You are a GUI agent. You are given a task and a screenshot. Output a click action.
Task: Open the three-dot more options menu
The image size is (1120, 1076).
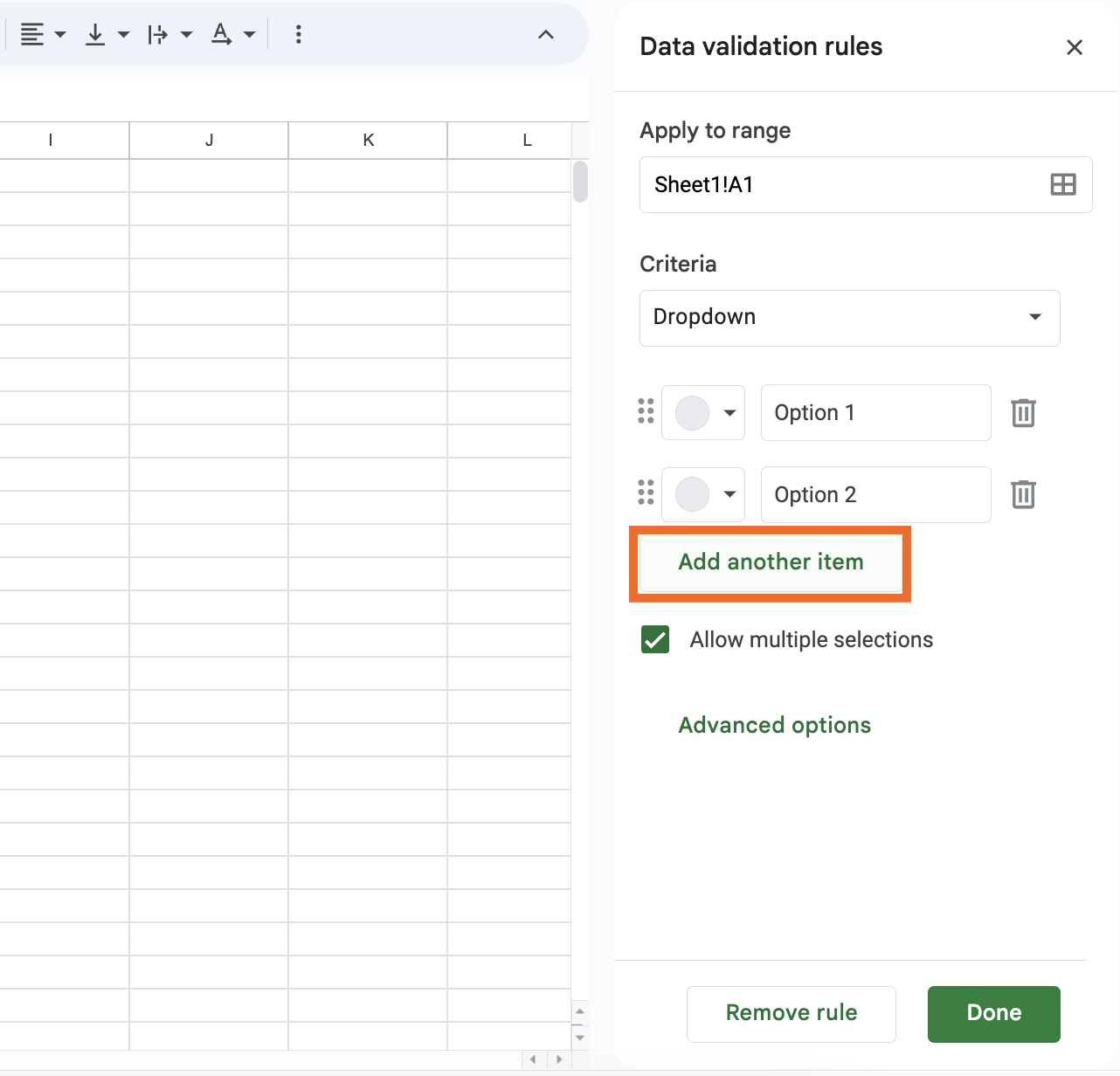tap(299, 35)
